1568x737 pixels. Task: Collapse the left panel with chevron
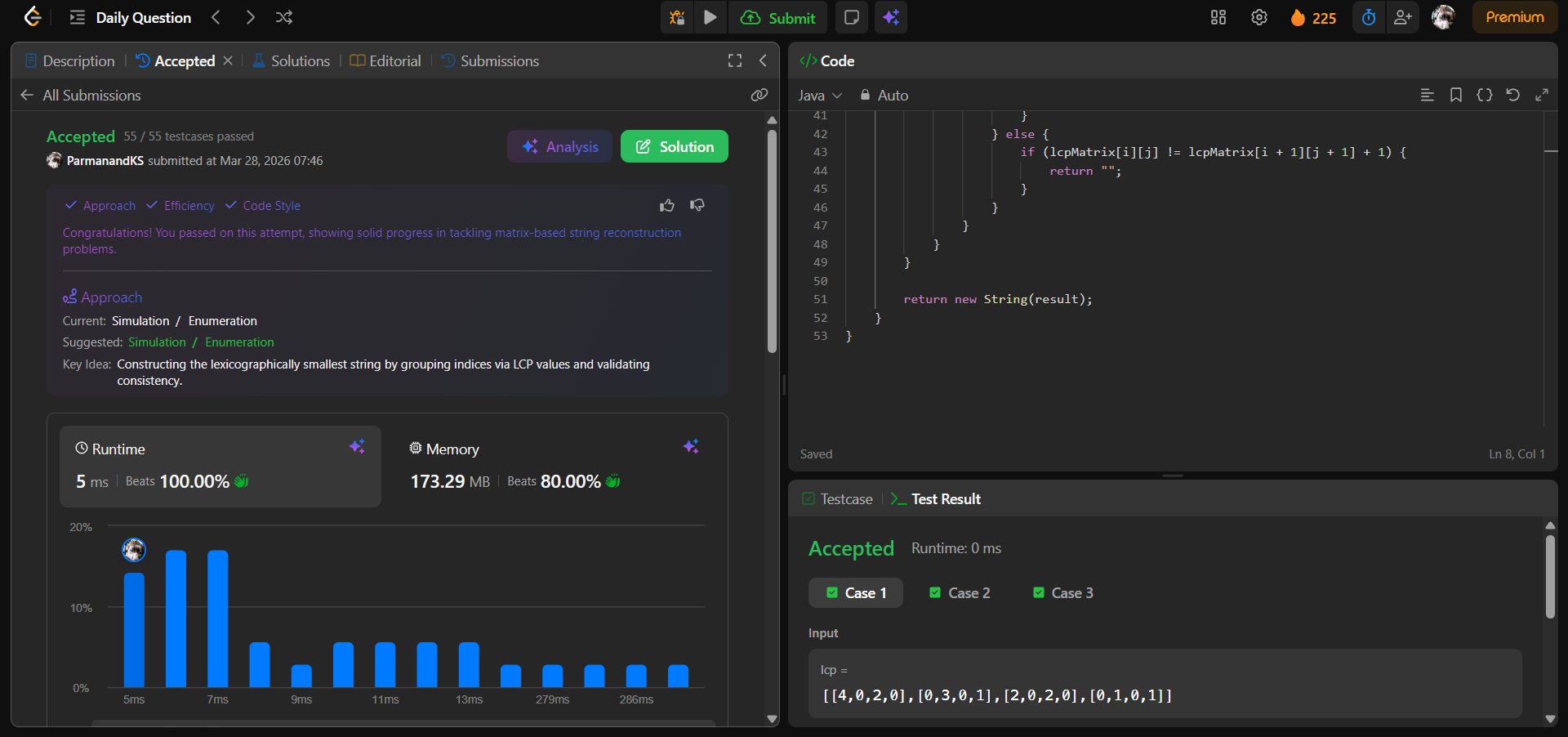(763, 60)
